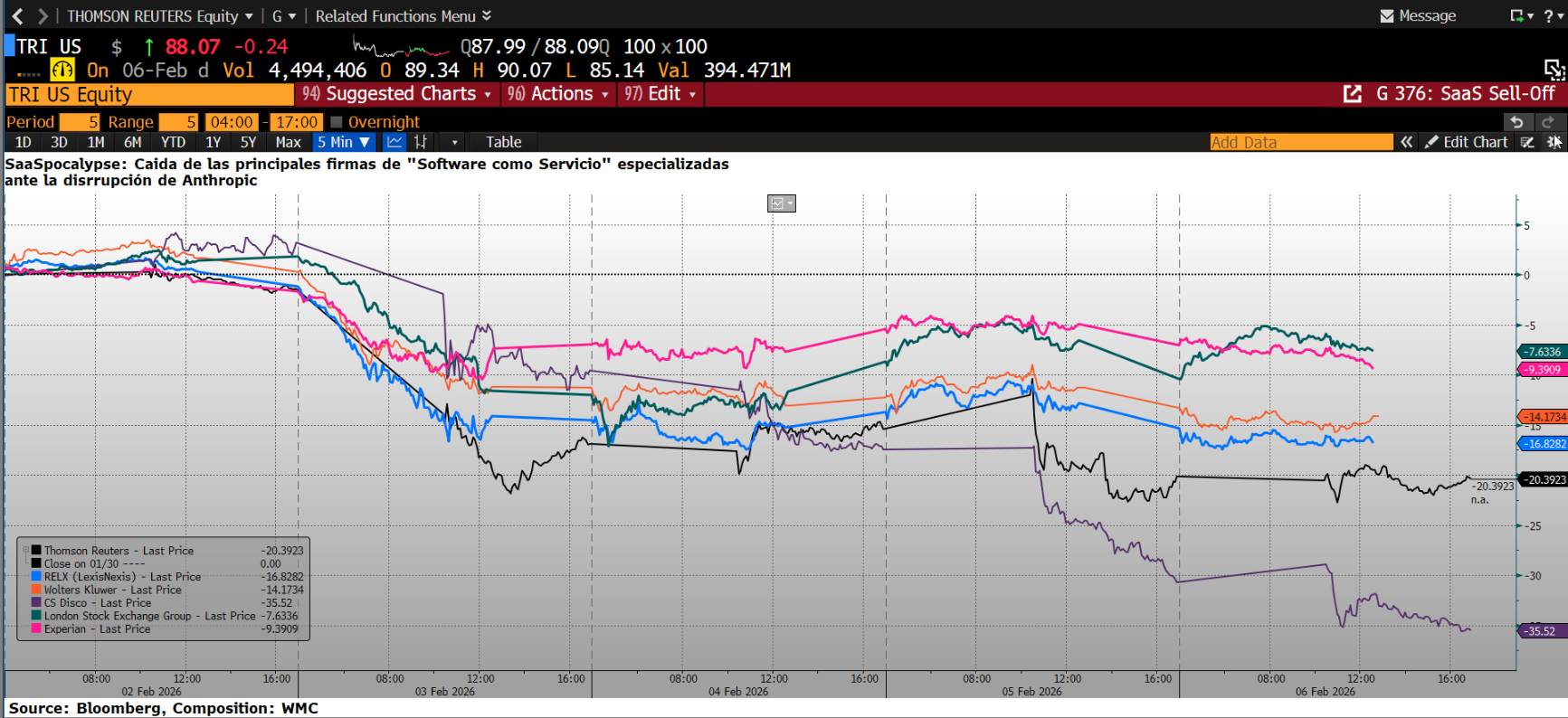This screenshot has width=1568, height=718.
Task: Select bar chart type icon
Action: [421, 142]
